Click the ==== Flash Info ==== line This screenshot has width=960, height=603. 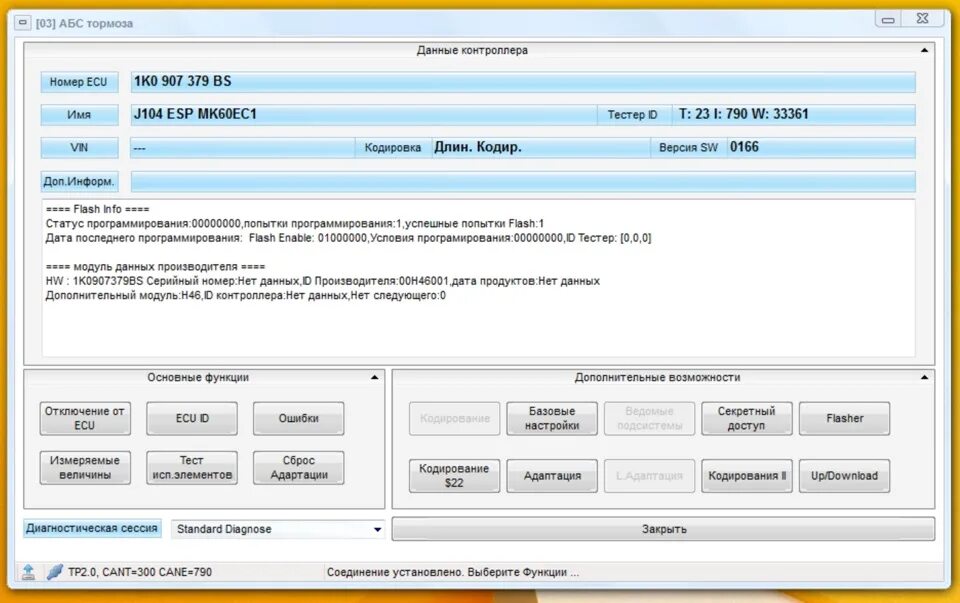pyautogui.click(x=97, y=209)
